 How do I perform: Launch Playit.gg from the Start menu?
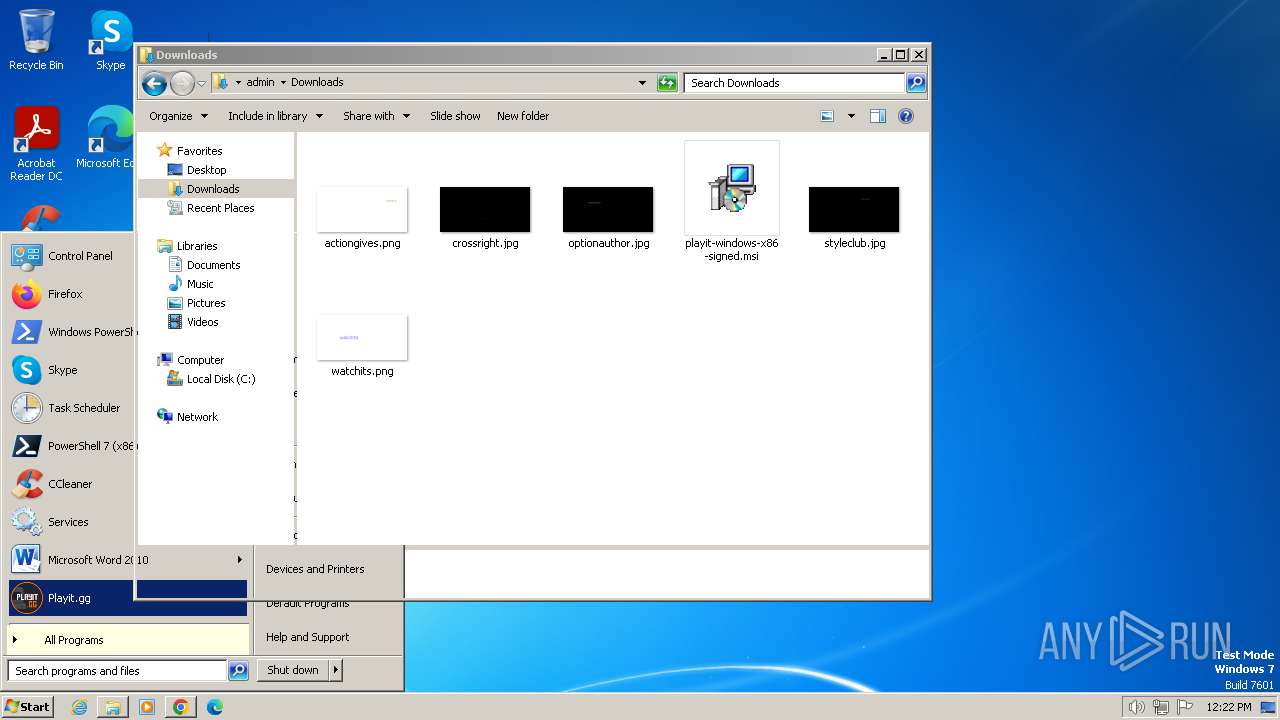[x=128, y=598]
